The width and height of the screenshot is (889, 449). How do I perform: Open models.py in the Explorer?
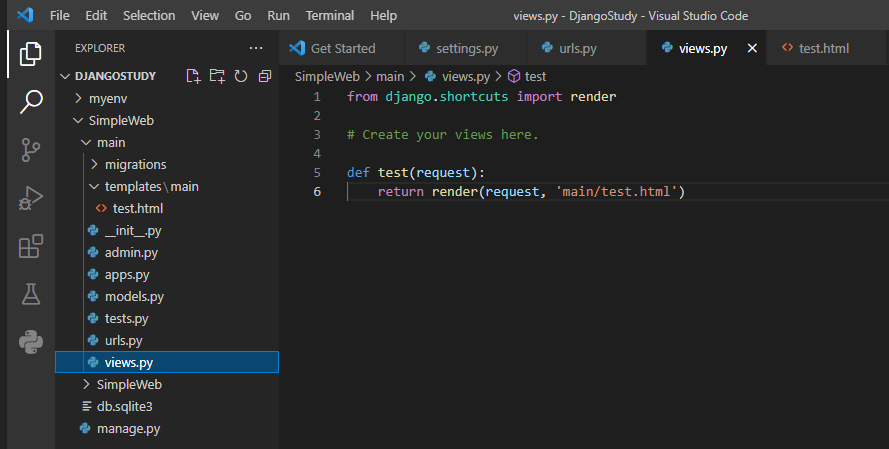(x=167, y=296)
